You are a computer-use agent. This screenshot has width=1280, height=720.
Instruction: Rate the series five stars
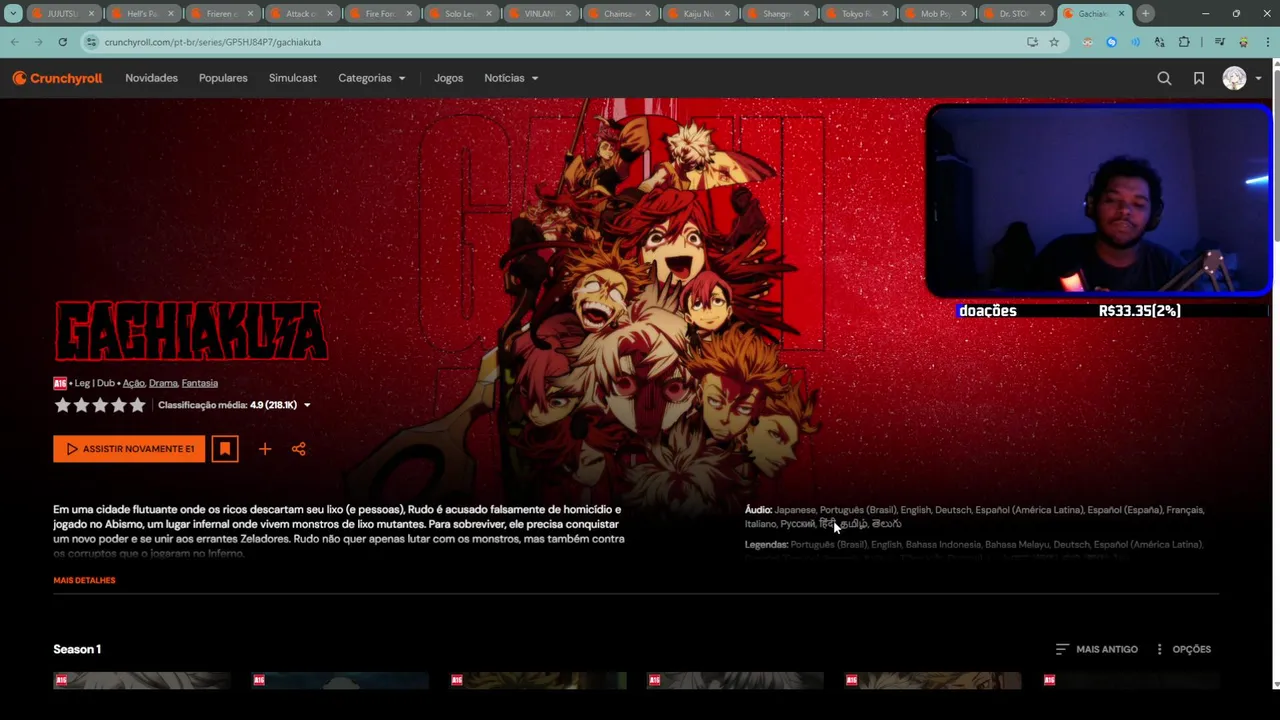(138, 405)
